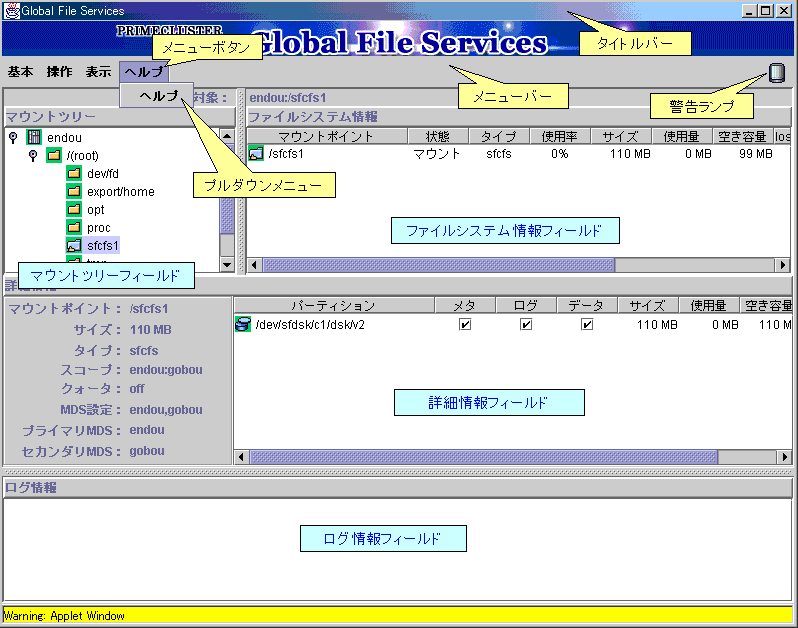Open the 操作 menu
Screen dimensions: 798x628
[59, 72]
